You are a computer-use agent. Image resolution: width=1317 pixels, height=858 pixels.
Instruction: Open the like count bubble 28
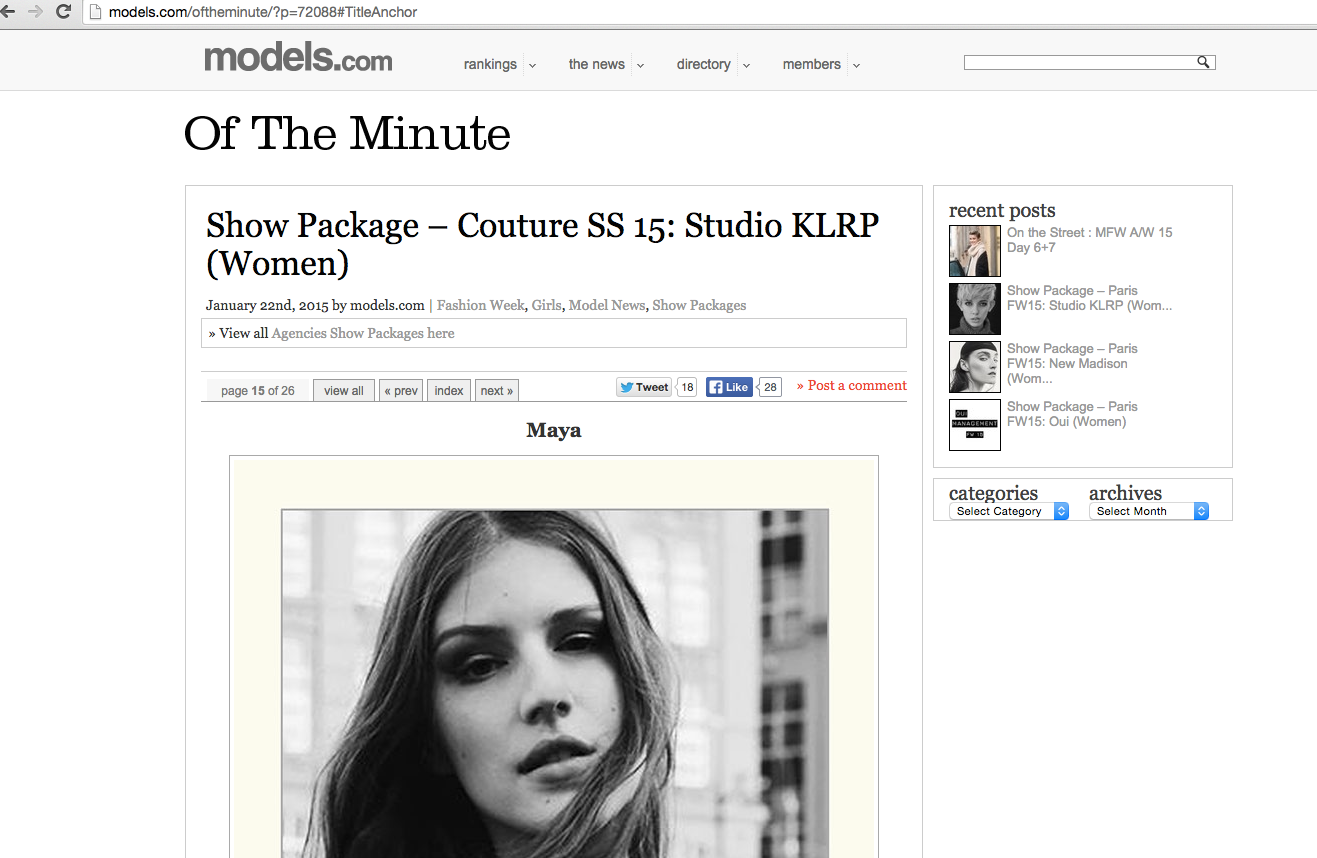tap(770, 387)
